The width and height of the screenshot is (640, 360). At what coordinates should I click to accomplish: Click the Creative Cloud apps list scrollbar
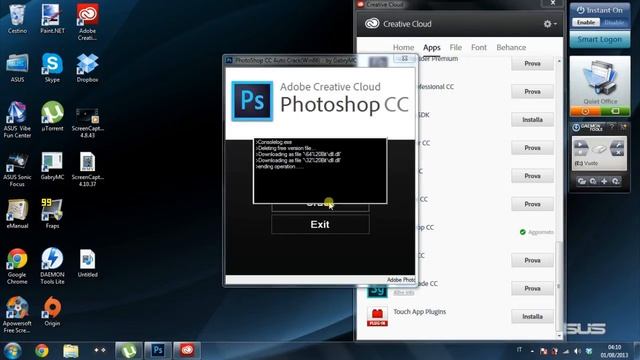click(x=559, y=286)
